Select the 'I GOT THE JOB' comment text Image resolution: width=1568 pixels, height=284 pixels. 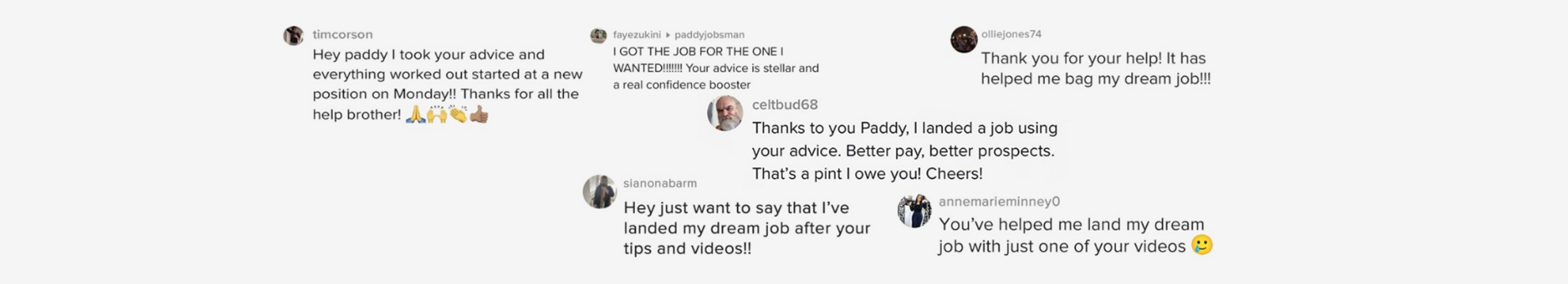pos(715,68)
